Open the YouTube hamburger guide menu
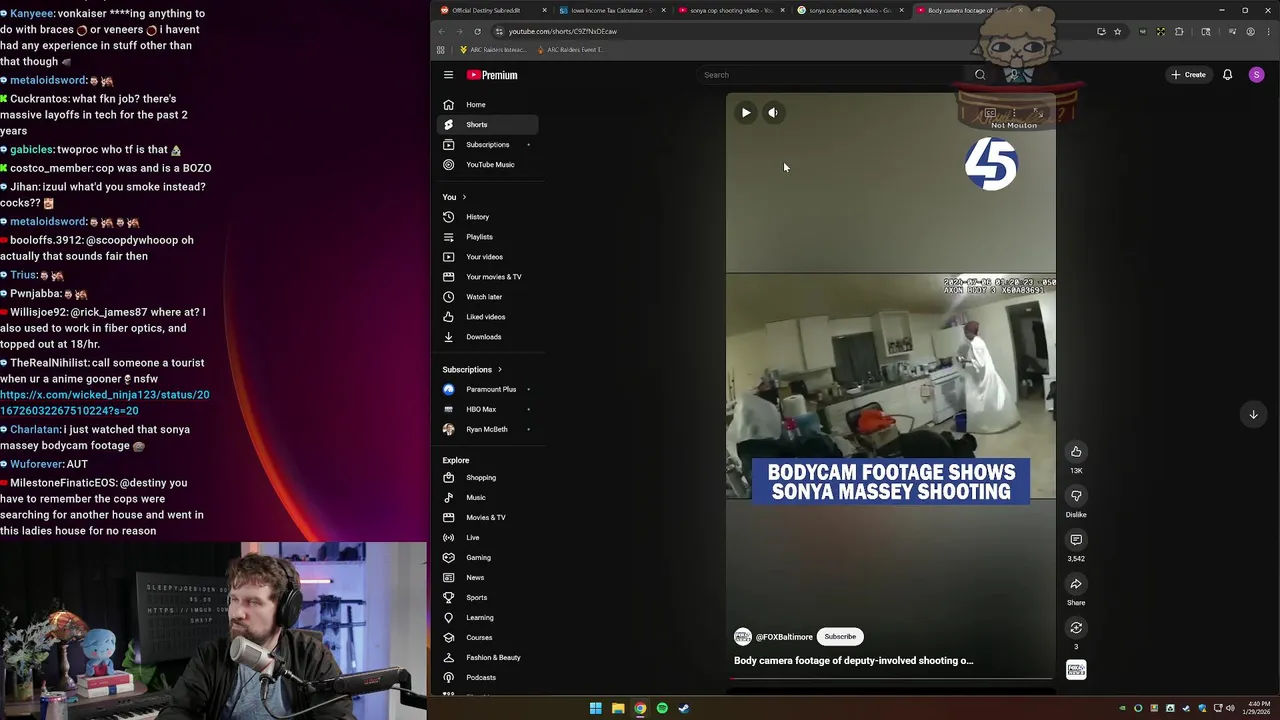This screenshot has width=1280, height=720. coord(448,75)
